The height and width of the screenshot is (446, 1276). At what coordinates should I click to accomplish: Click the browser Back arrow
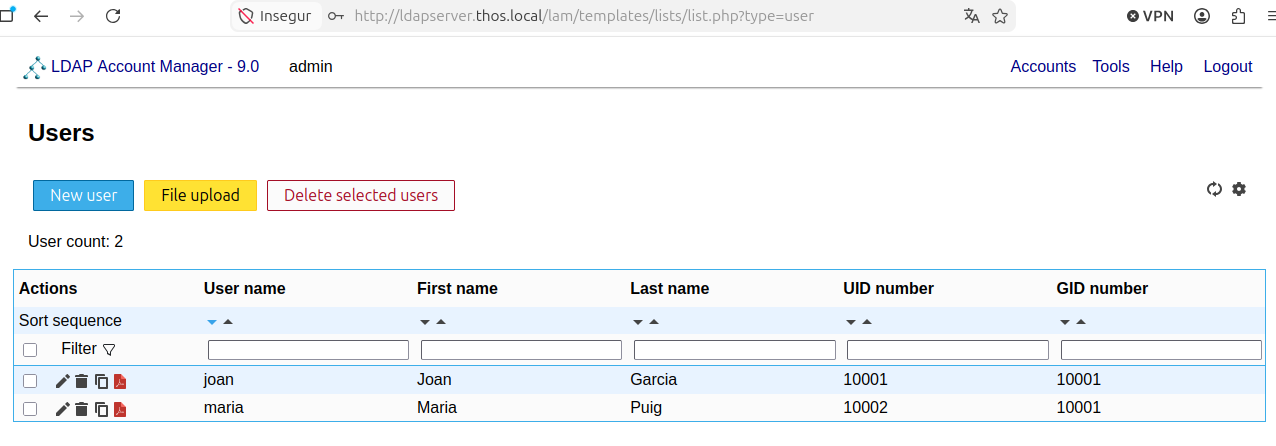40,16
